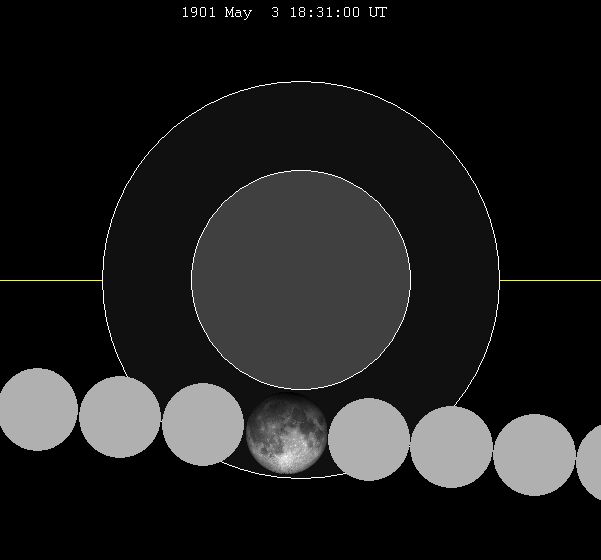This screenshot has width=601, height=560.
Task: Click the top of the outer penumbra outline
Action: [300, 82]
